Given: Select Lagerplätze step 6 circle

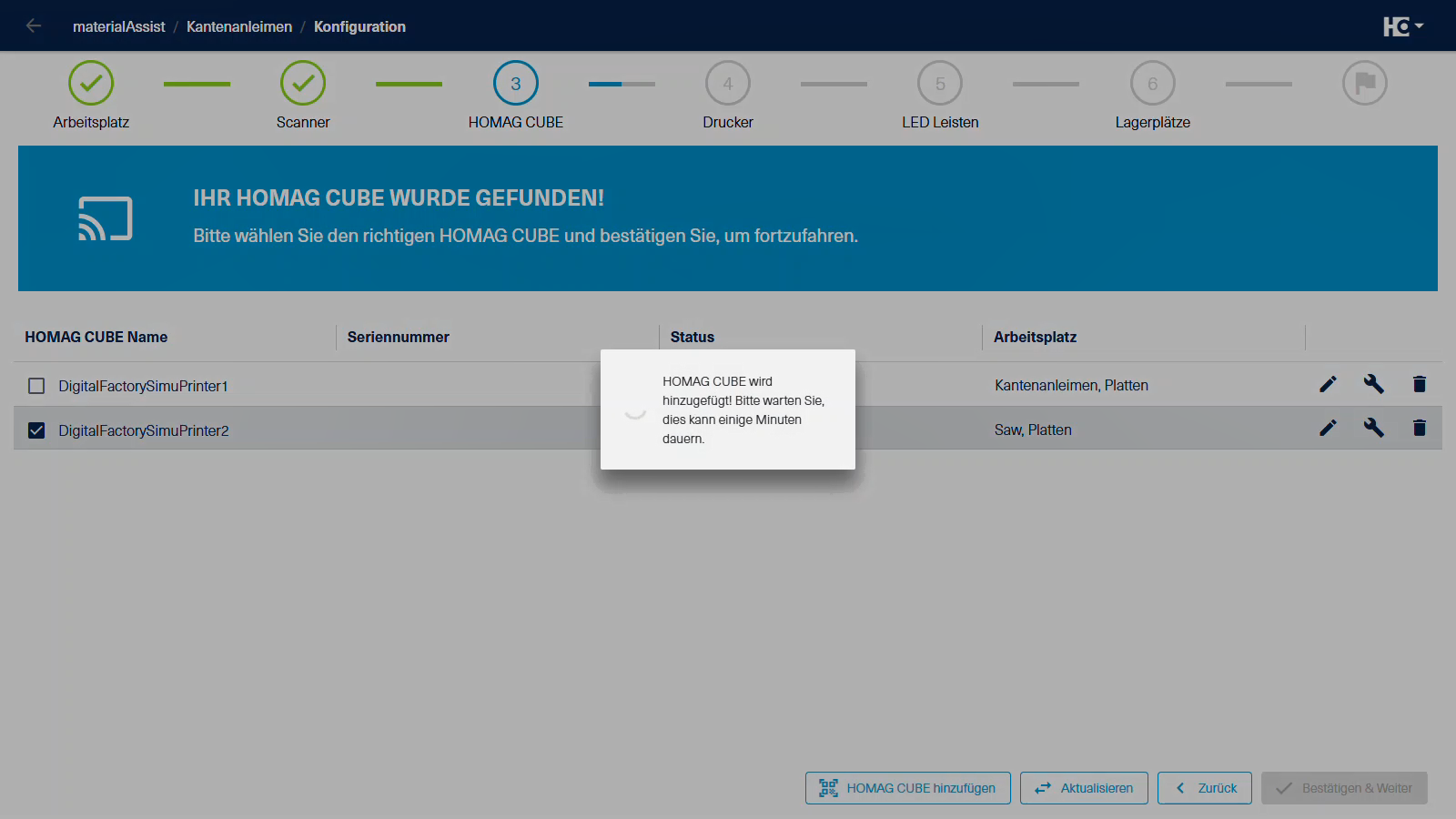Looking at the screenshot, I should (x=1153, y=83).
